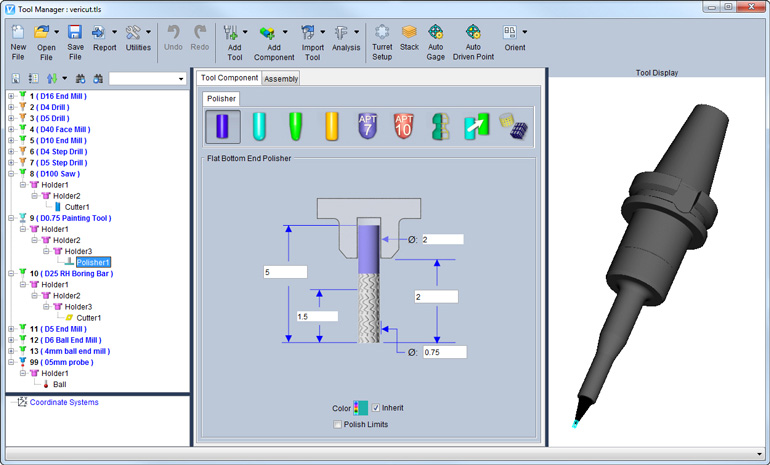This screenshot has width=770, height=465.
Task: Uncheck the Inherit color checkbox
Action: click(x=376, y=408)
